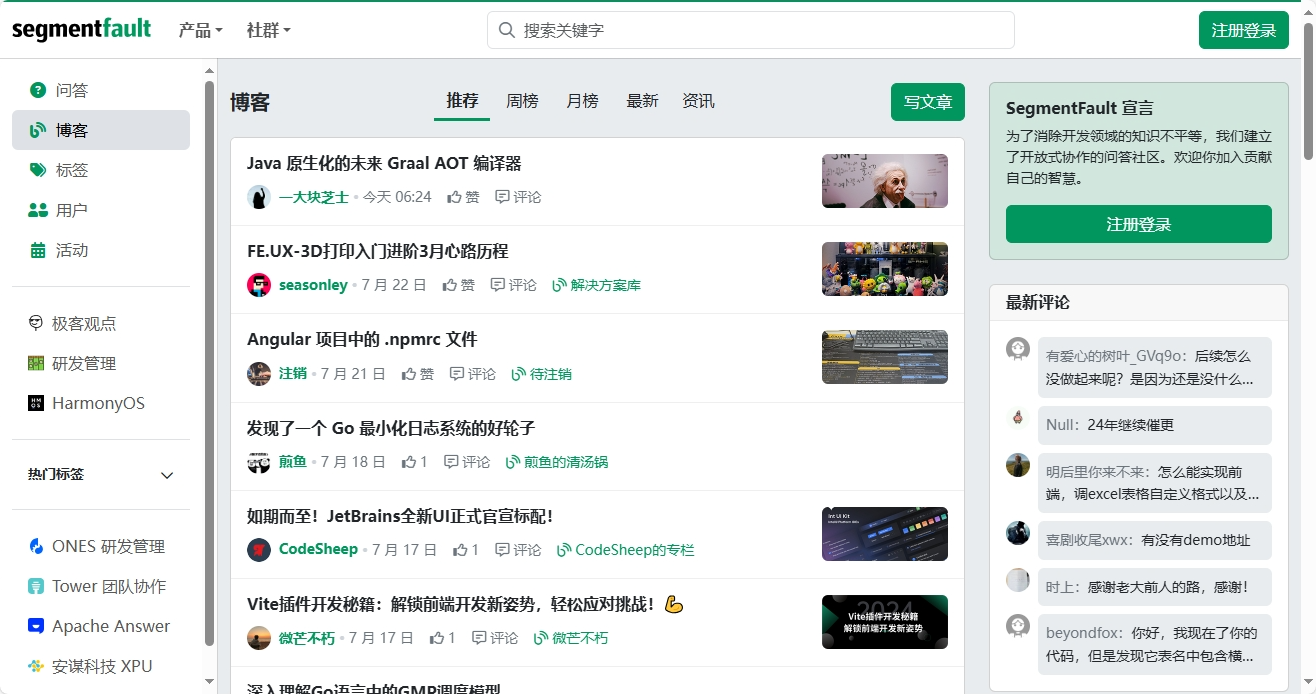Image resolution: width=1316 pixels, height=694 pixels.
Task: Click the 评论 link on the Vite插件 article
Action: [495, 638]
